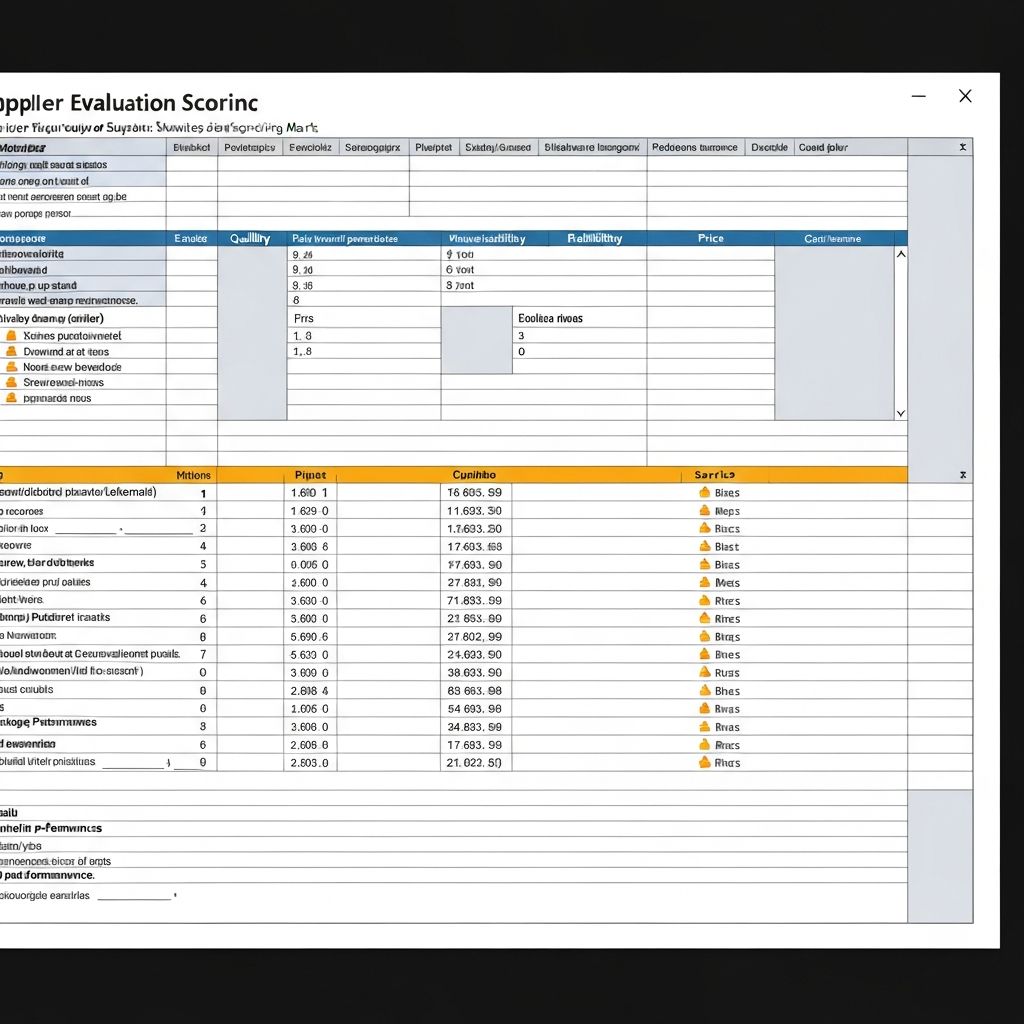Viewport: 1024px width, 1024px height.
Task: Click the Price column header
Action: 710,239
